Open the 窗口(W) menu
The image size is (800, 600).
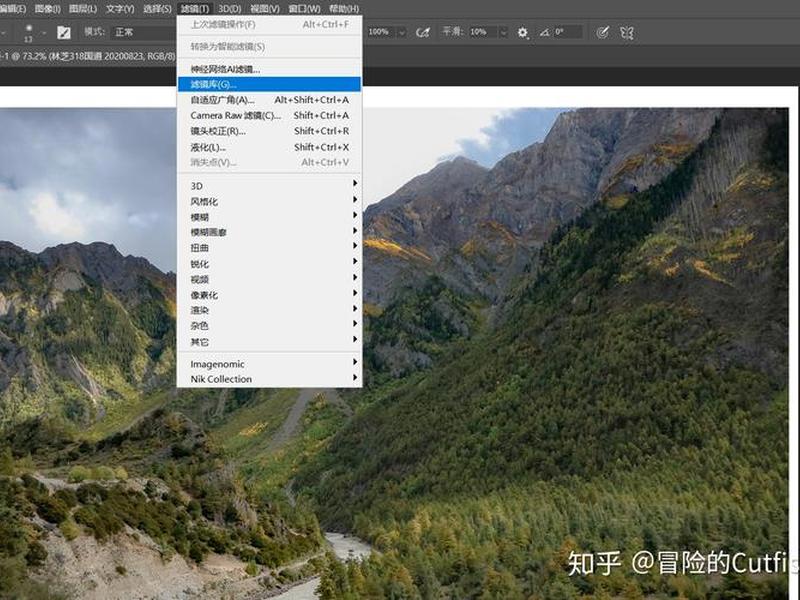coord(305,9)
